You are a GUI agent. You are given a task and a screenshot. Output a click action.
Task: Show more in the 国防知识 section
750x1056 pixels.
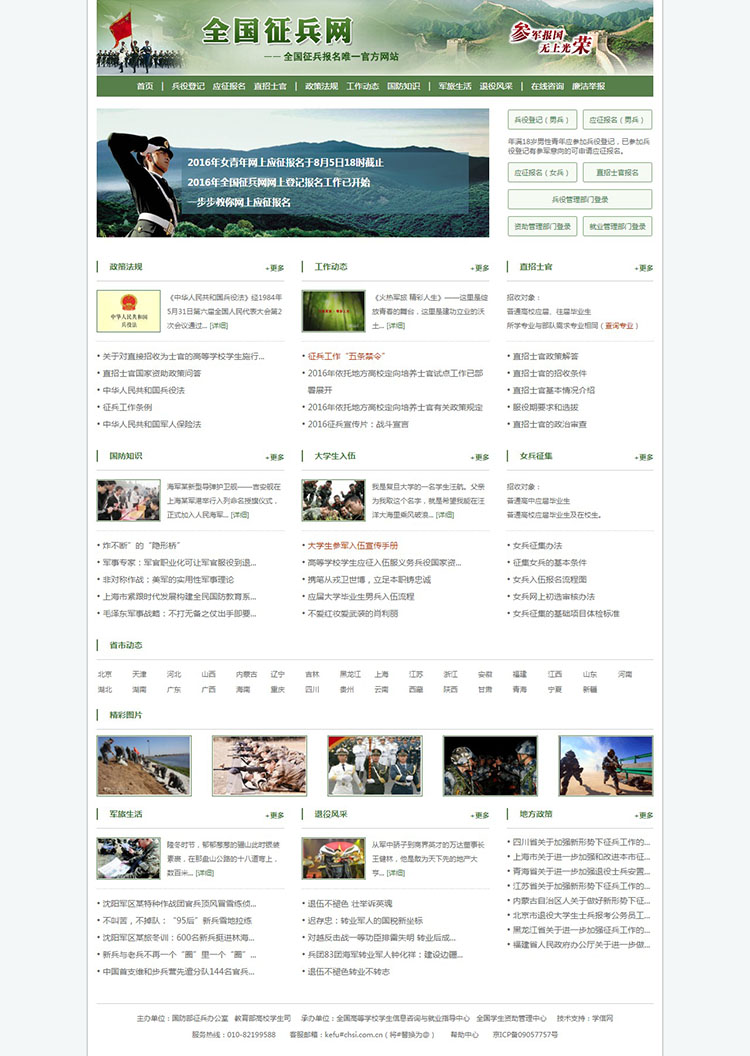click(x=275, y=457)
